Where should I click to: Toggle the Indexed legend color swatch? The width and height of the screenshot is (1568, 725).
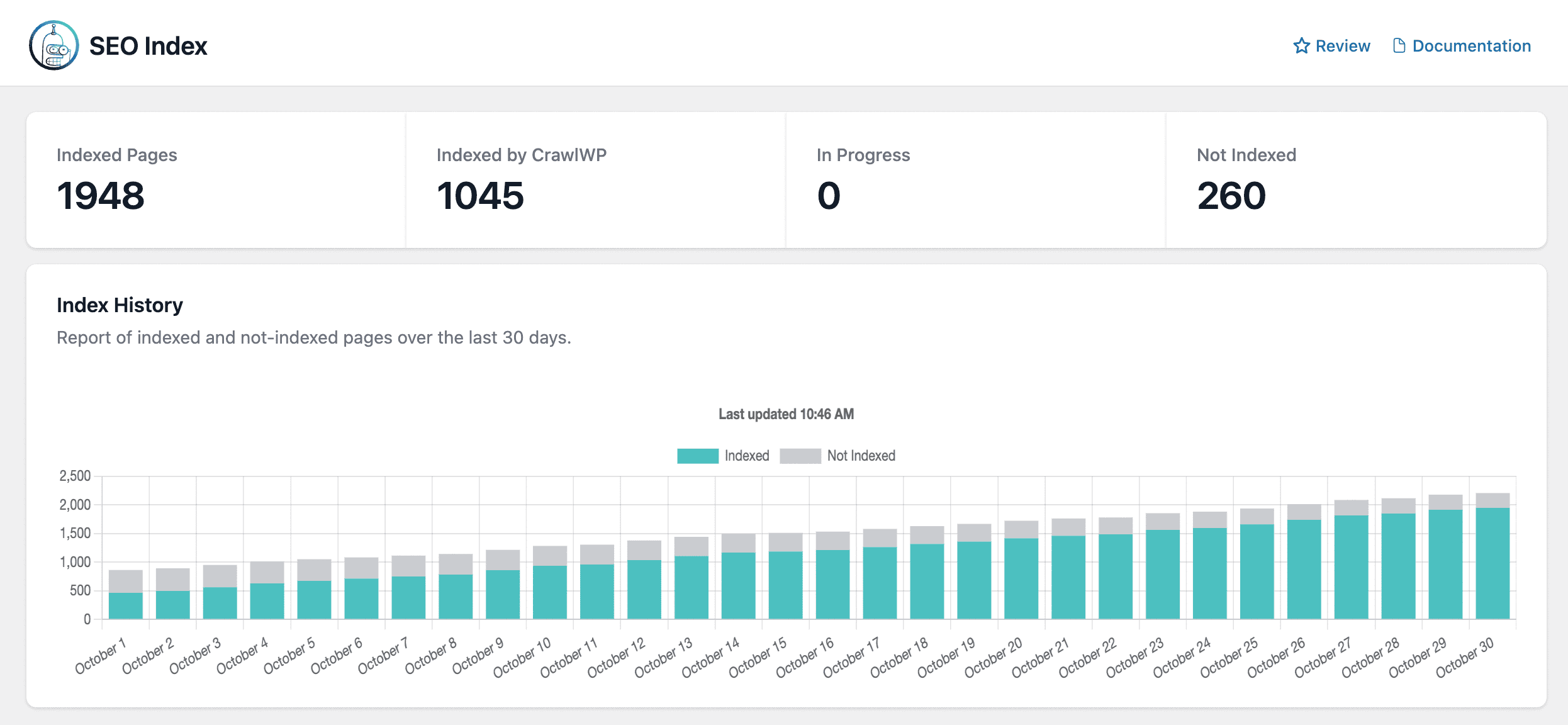(x=697, y=456)
